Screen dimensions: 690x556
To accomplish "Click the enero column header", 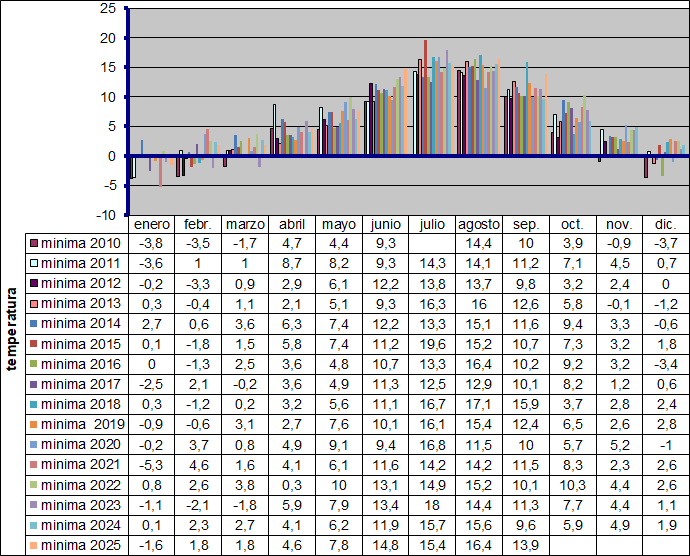I will [x=151, y=224].
